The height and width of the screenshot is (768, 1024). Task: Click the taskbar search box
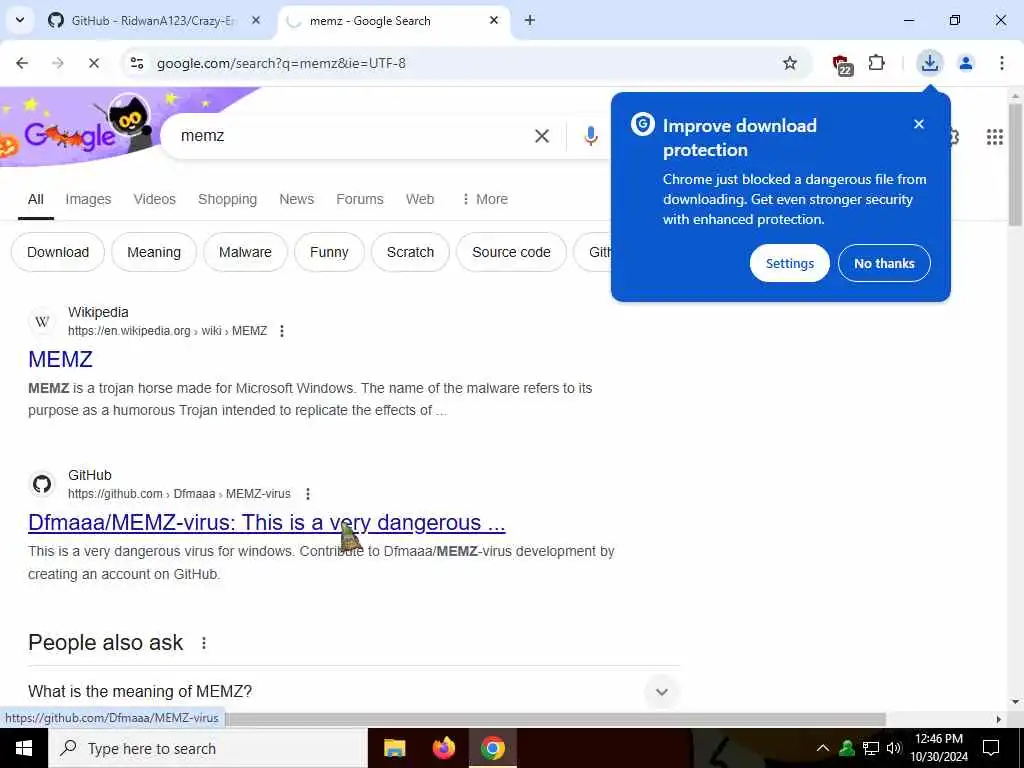pyautogui.click(x=208, y=748)
